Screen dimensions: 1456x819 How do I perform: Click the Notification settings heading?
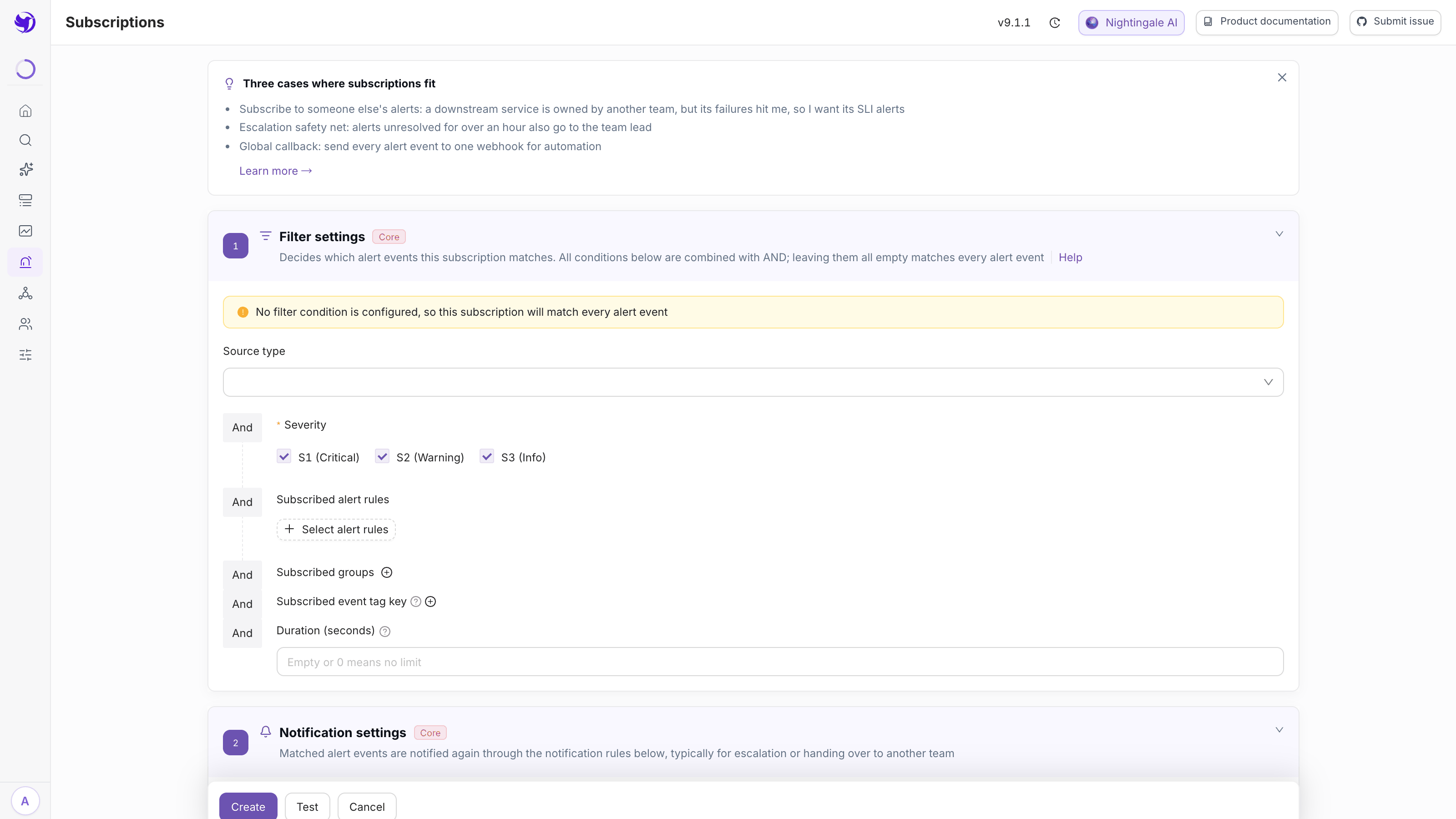(x=343, y=733)
